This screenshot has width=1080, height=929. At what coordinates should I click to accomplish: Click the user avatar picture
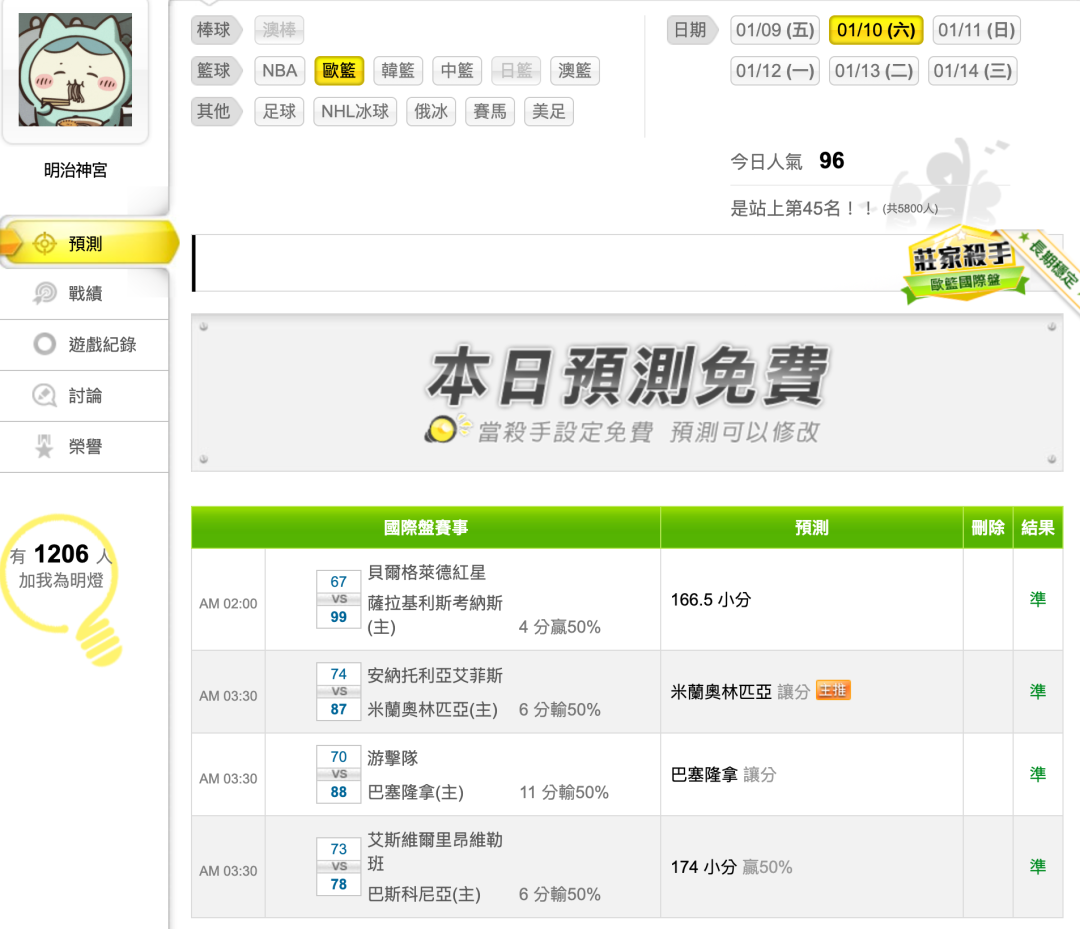pyautogui.click(x=75, y=70)
